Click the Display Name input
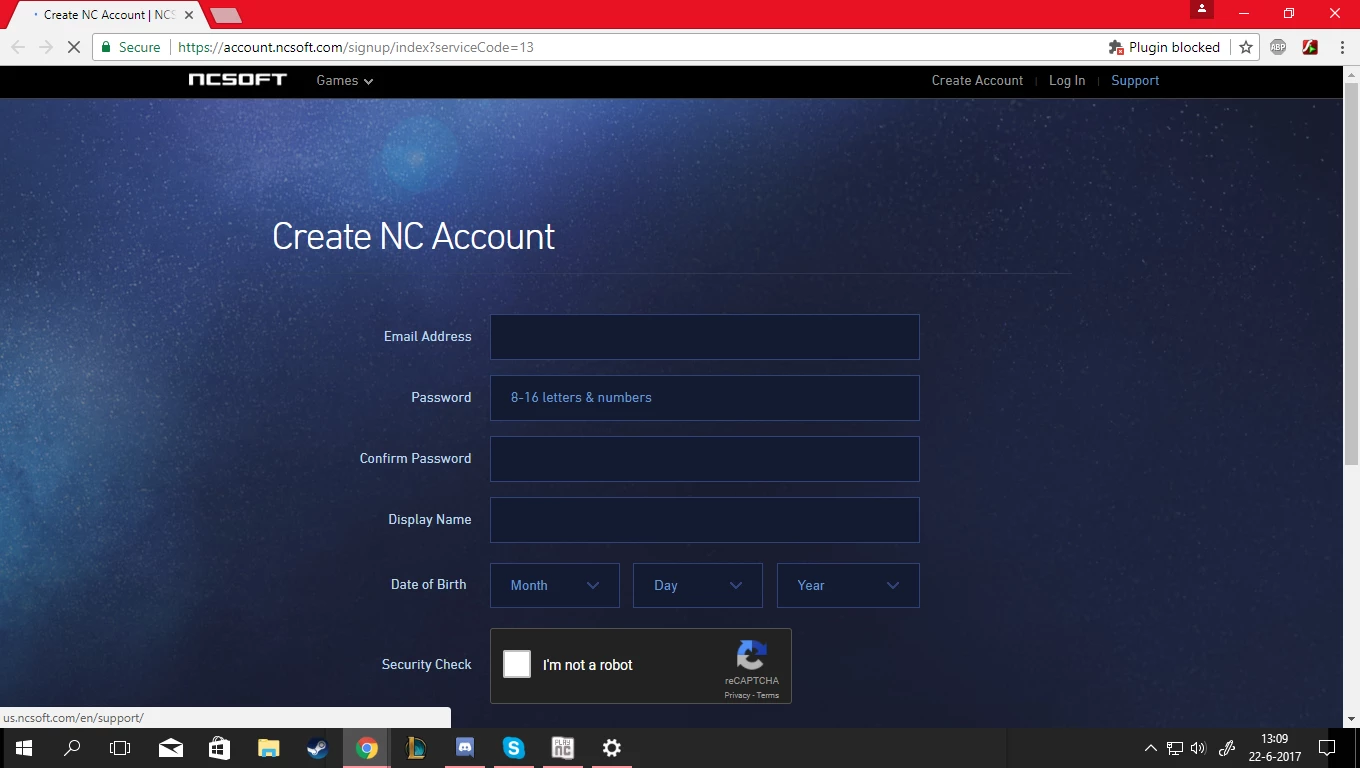This screenshot has width=1360, height=768. pos(704,520)
